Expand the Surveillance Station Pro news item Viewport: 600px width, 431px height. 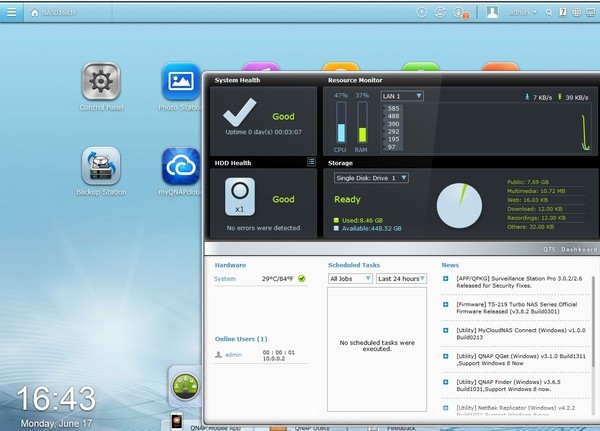click(445, 279)
